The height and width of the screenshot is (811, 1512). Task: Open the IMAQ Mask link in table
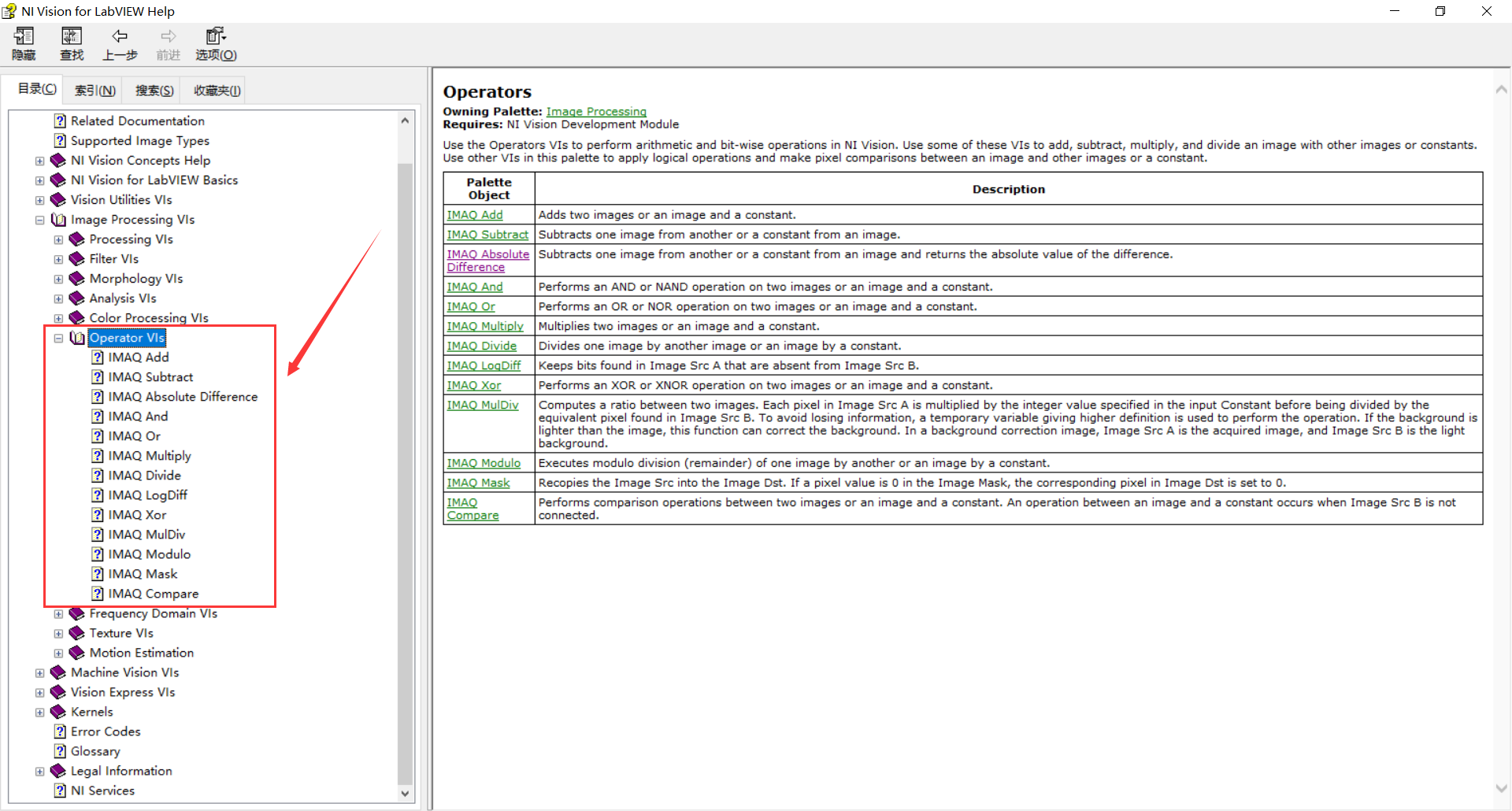pos(478,483)
